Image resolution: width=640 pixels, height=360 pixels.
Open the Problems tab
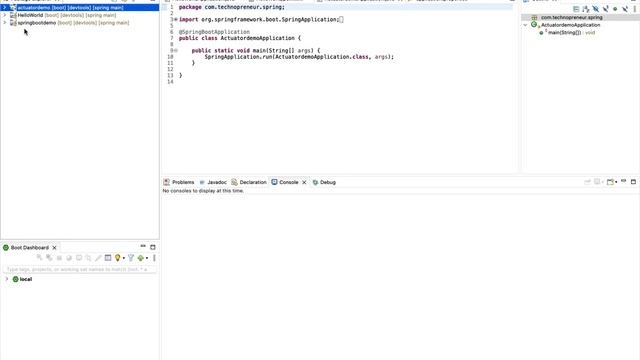[x=179, y=182]
